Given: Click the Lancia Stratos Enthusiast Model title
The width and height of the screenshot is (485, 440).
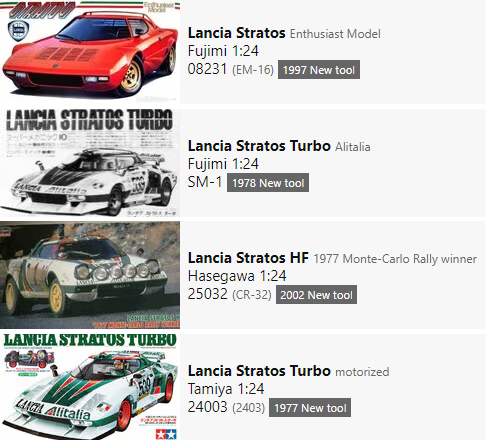Looking at the screenshot, I should tap(284, 33).
